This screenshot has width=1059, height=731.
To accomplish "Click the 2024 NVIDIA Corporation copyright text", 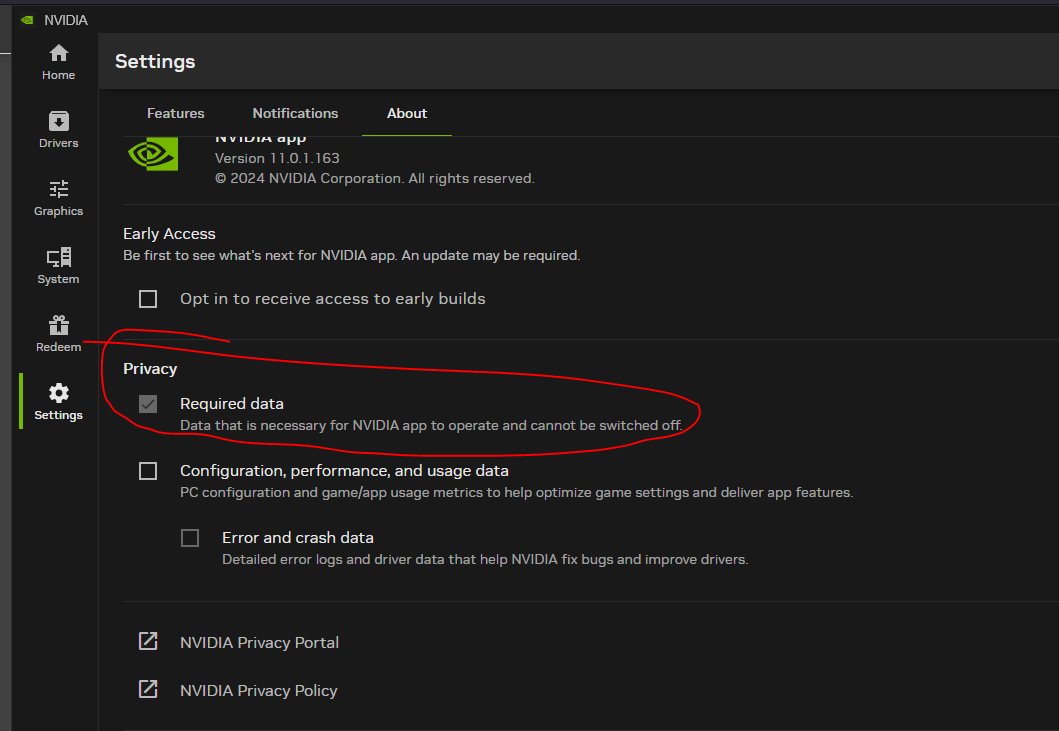I will [375, 178].
